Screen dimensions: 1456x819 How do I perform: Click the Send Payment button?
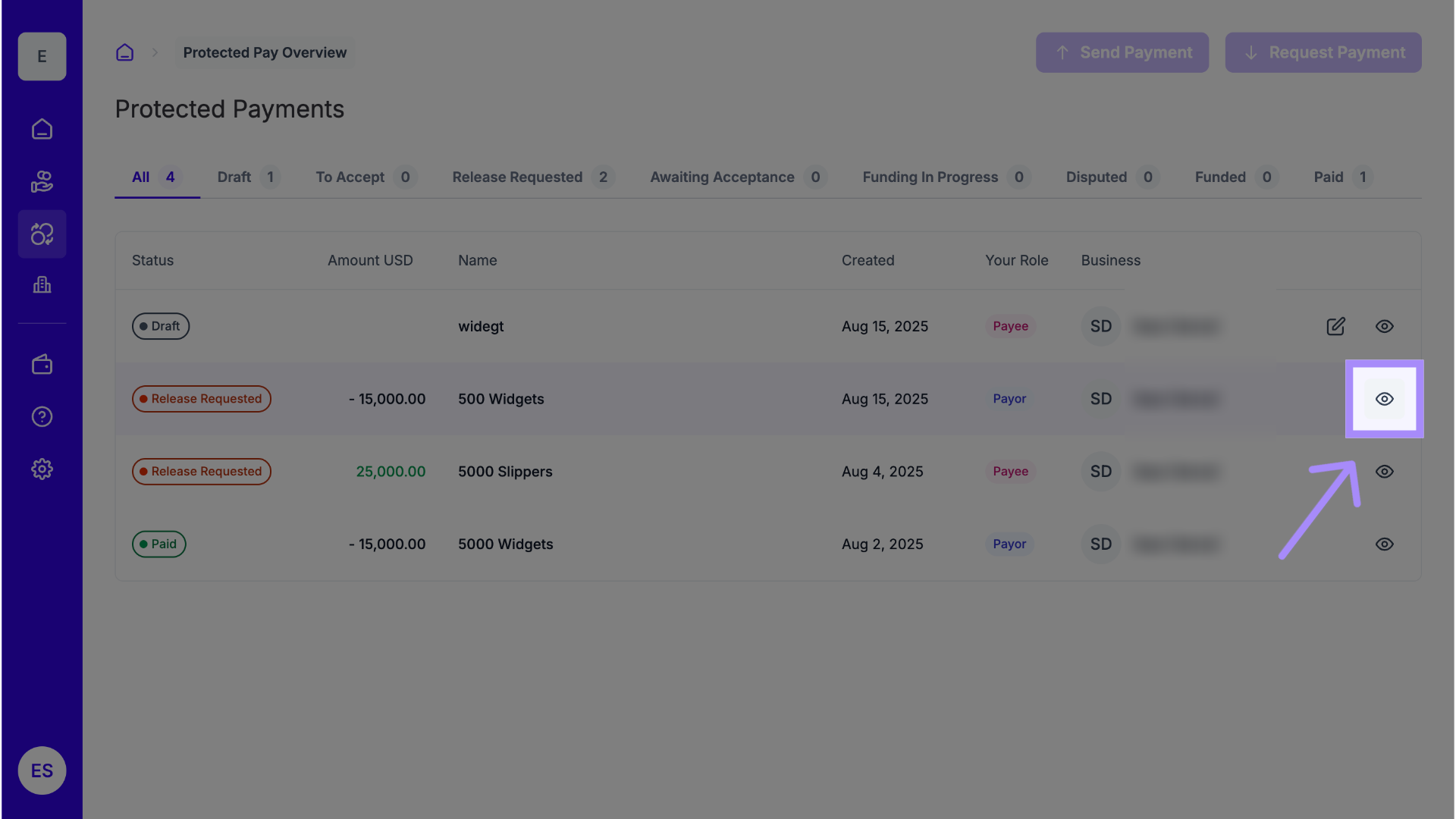coord(1122,52)
